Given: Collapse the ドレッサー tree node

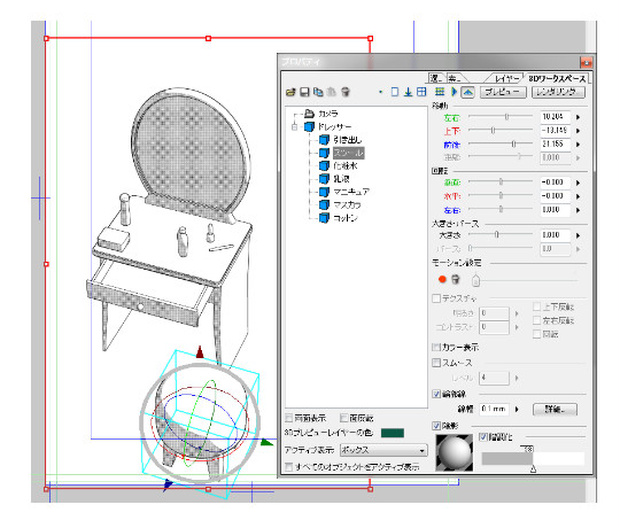Looking at the screenshot, I should click(x=294, y=127).
